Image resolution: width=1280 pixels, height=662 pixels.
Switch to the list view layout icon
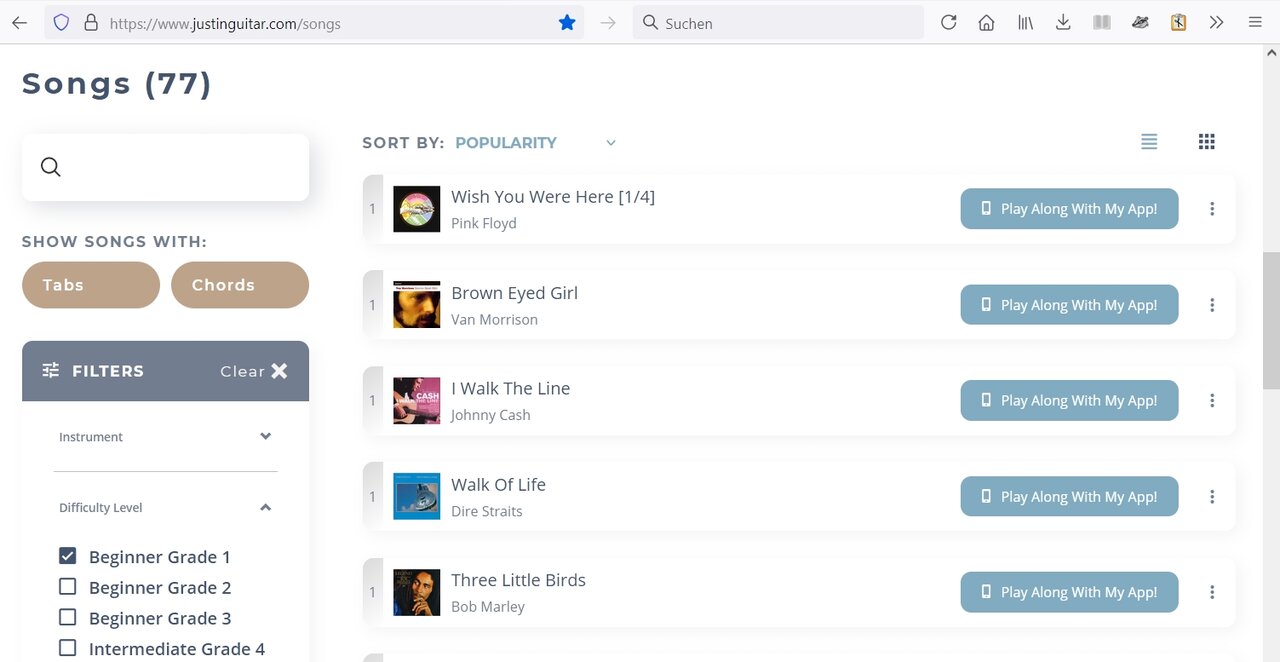tap(1149, 142)
